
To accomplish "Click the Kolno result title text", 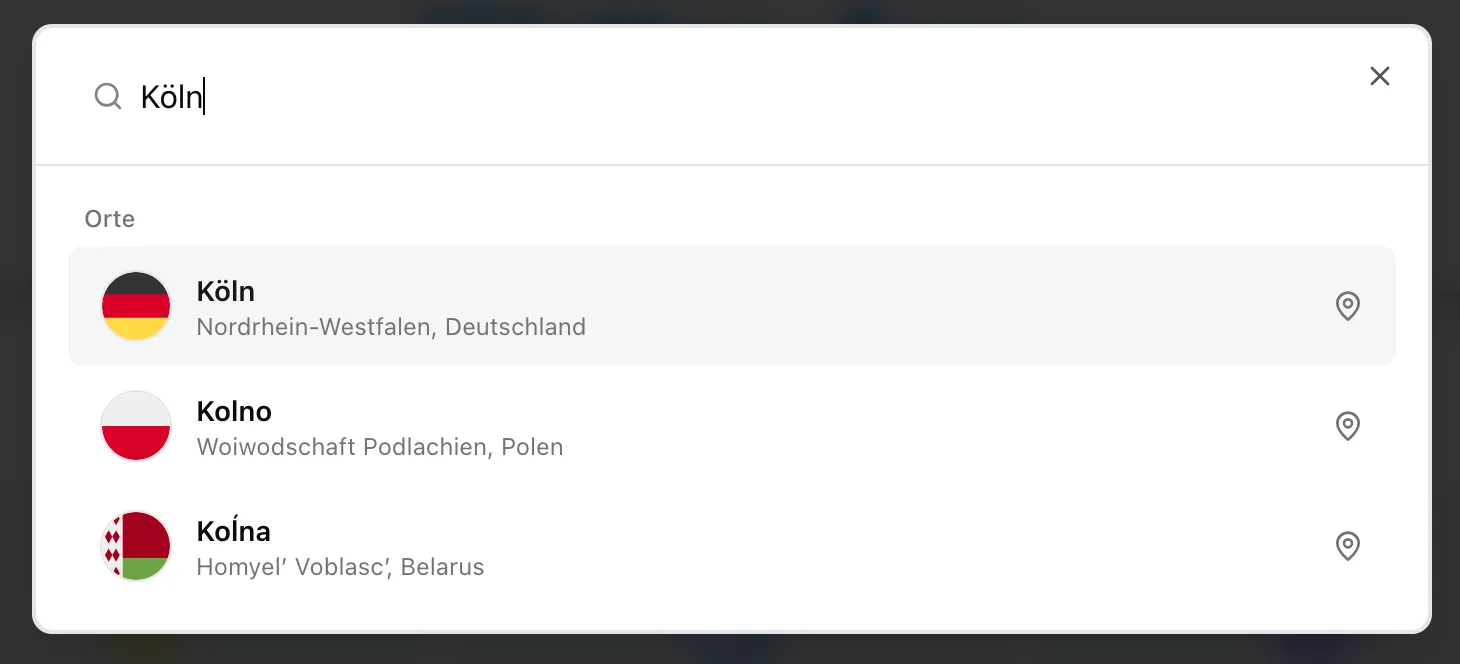I will click(234, 411).
